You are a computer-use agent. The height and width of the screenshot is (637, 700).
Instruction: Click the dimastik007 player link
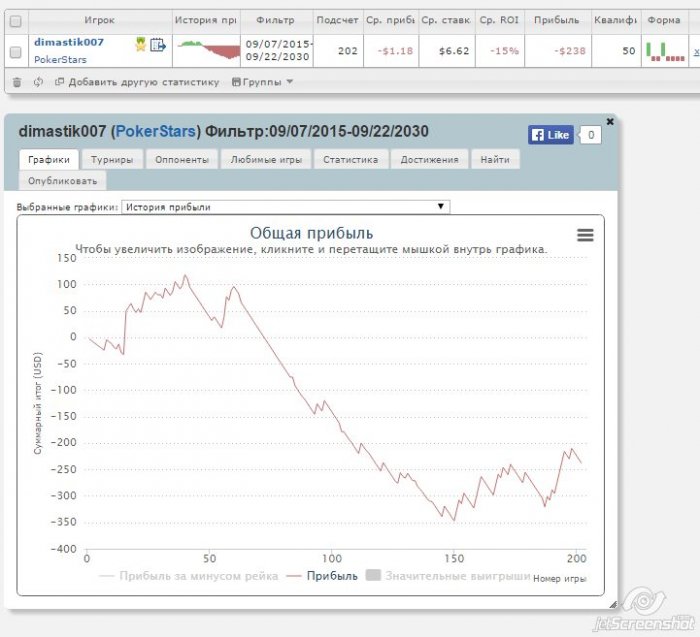point(69,42)
